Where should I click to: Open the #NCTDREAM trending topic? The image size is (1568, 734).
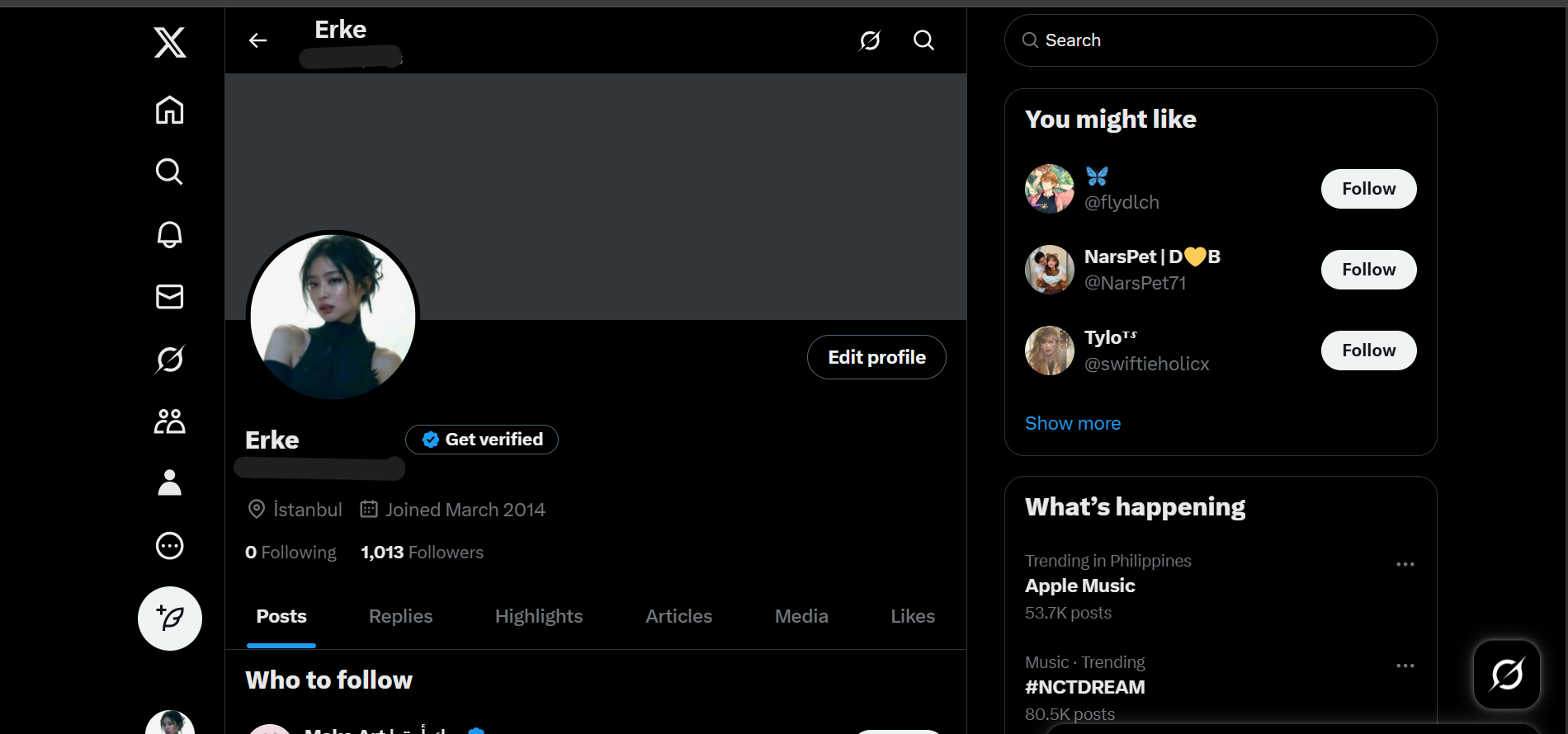[x=1085, y=687]
